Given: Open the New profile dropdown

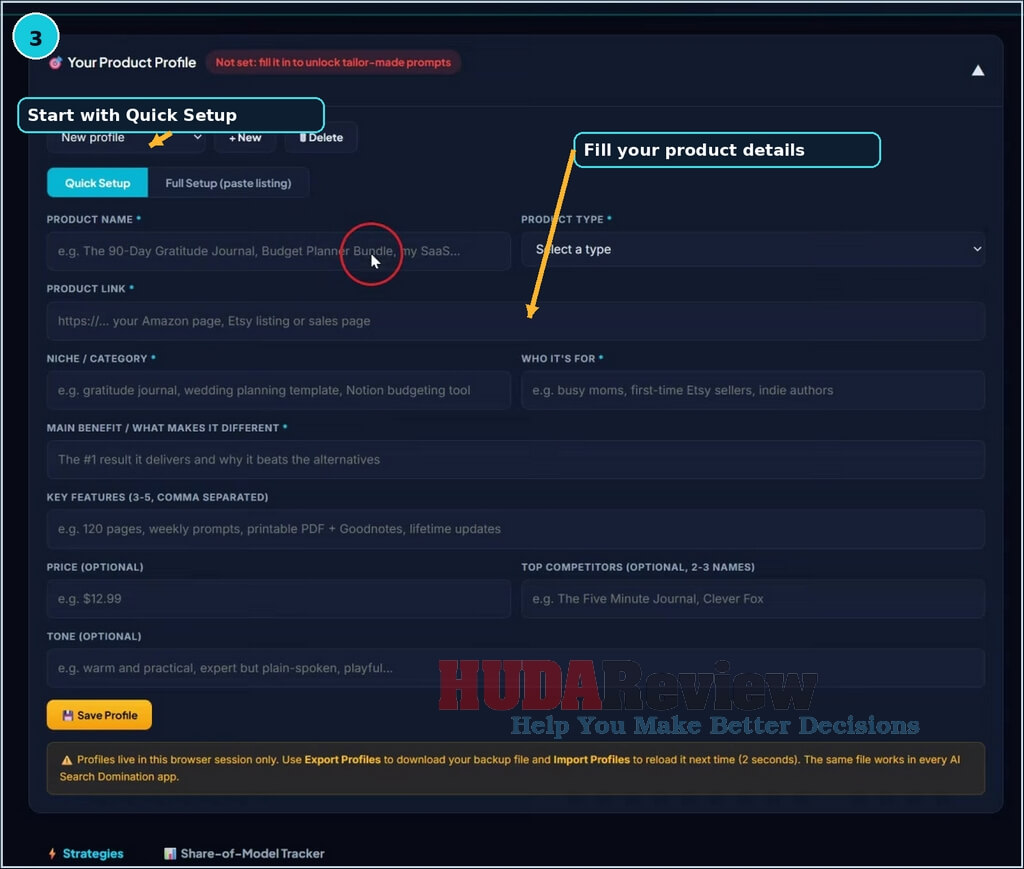Looking at the screenshot, I should [x=126, y=138].
